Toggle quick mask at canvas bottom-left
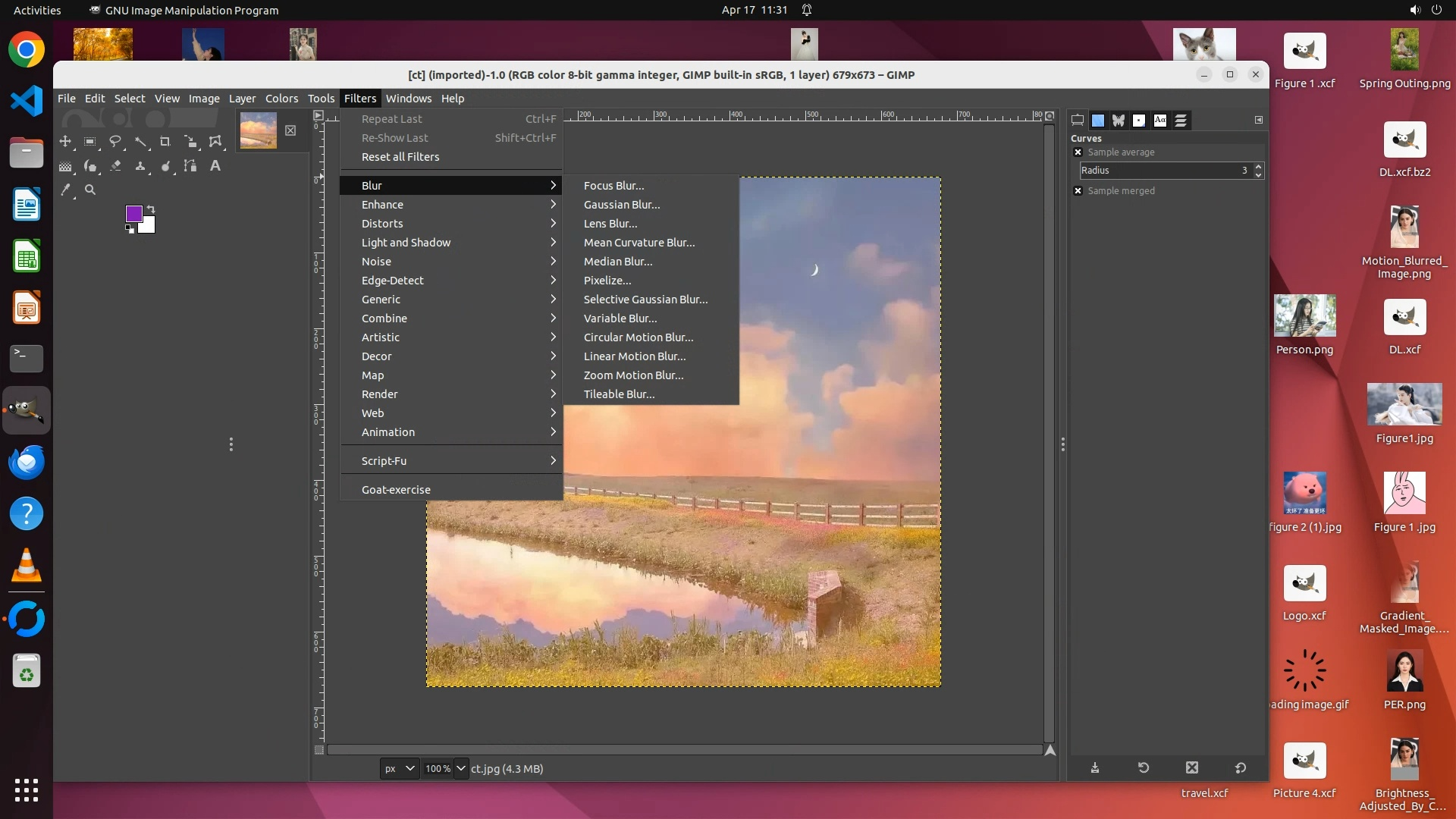The image size is (1456, 819). (319, 750)
